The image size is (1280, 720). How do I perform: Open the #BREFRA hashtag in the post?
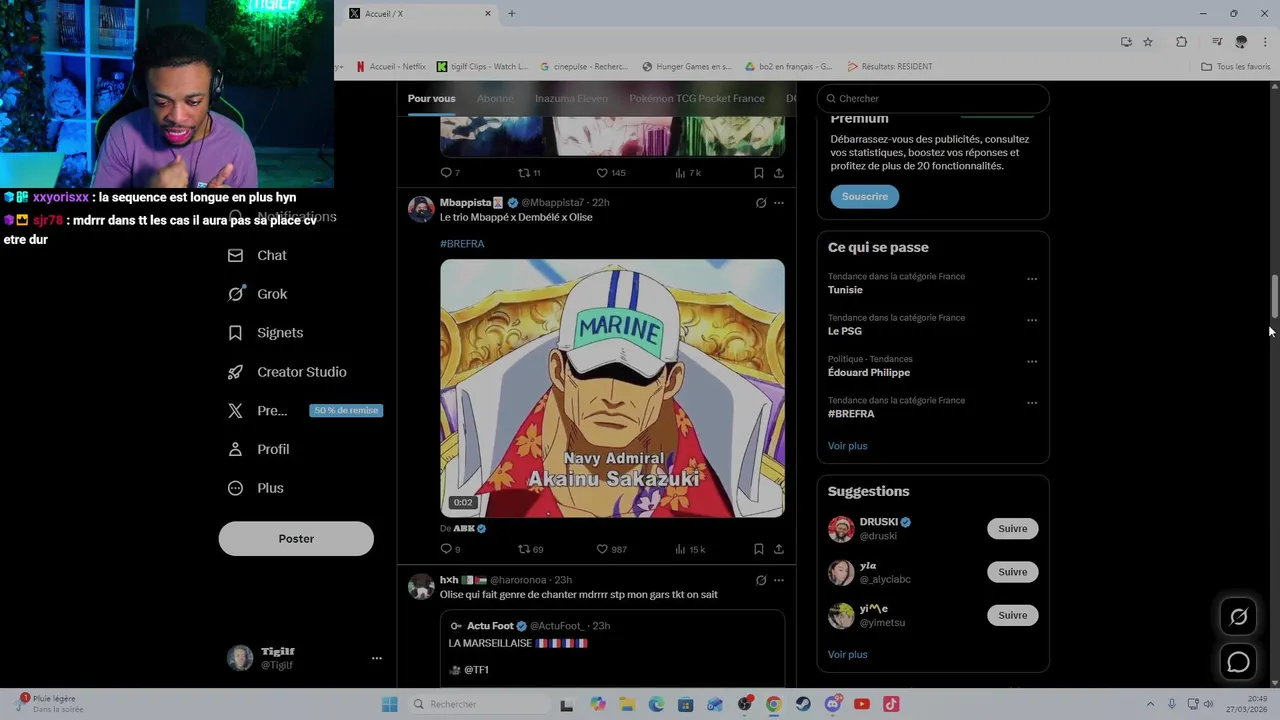point(462,244)
